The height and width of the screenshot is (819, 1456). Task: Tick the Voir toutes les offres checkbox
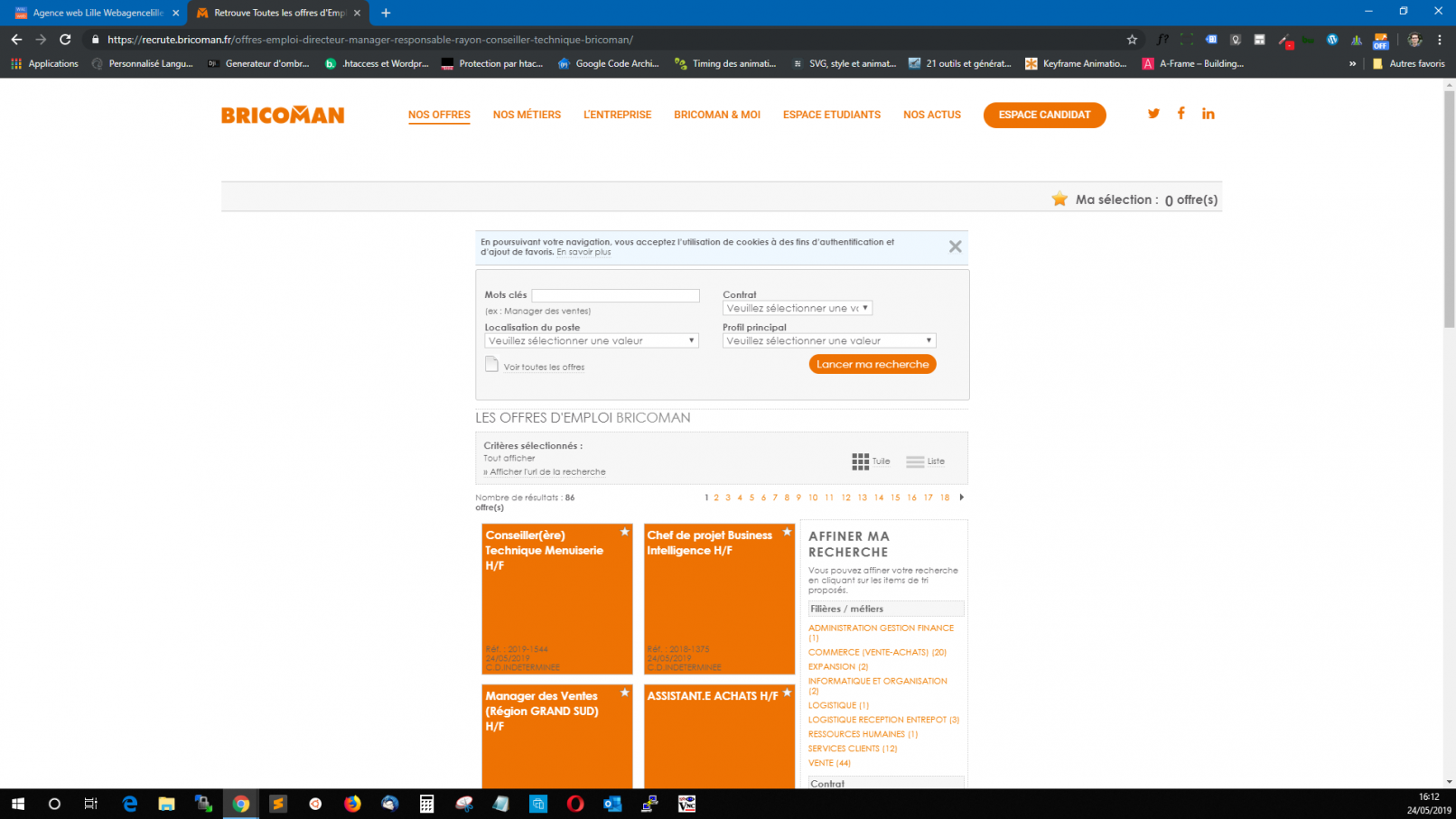[x=491, y=365]
